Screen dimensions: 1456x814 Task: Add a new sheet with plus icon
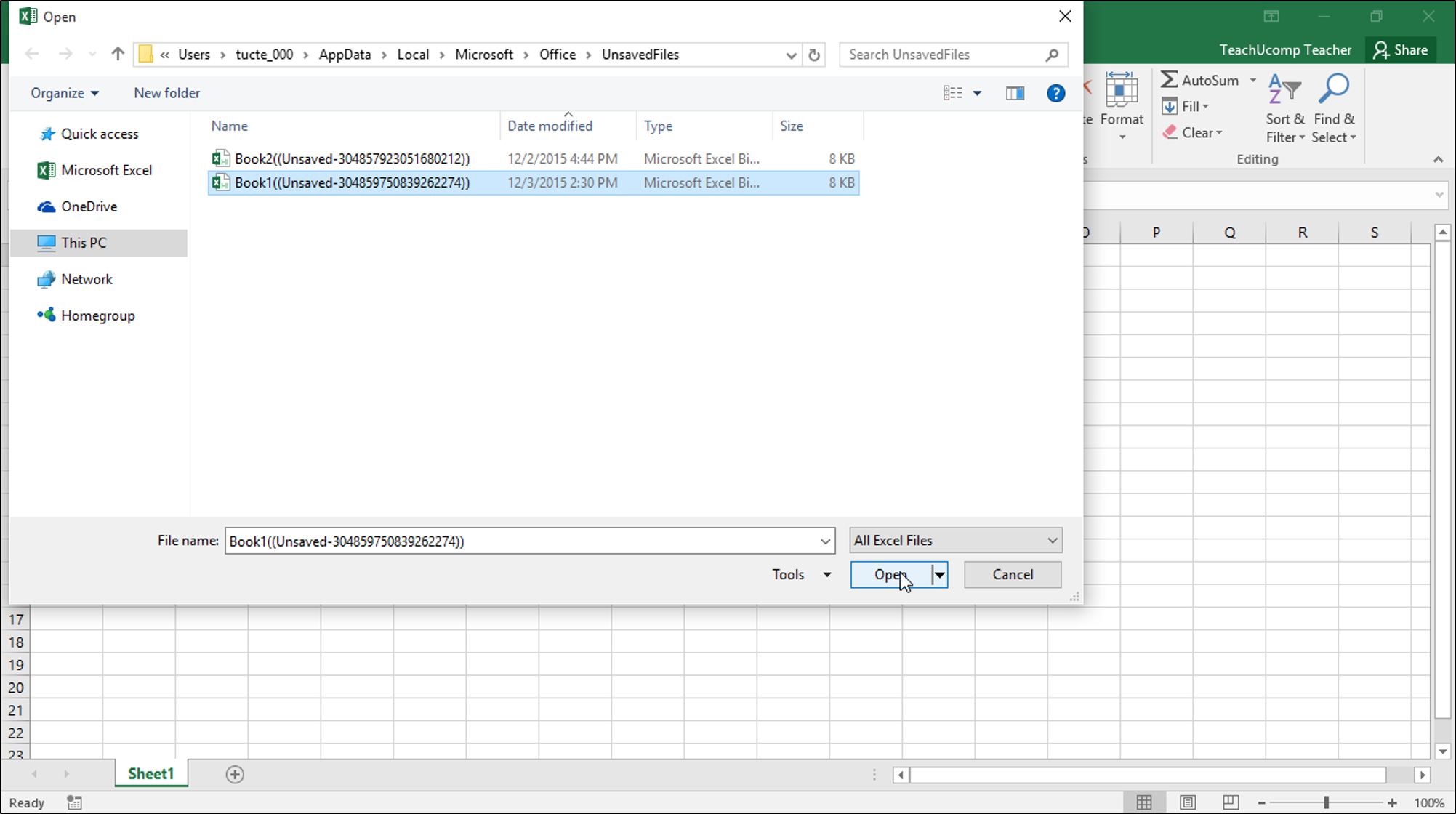click(x=235, y=775)
